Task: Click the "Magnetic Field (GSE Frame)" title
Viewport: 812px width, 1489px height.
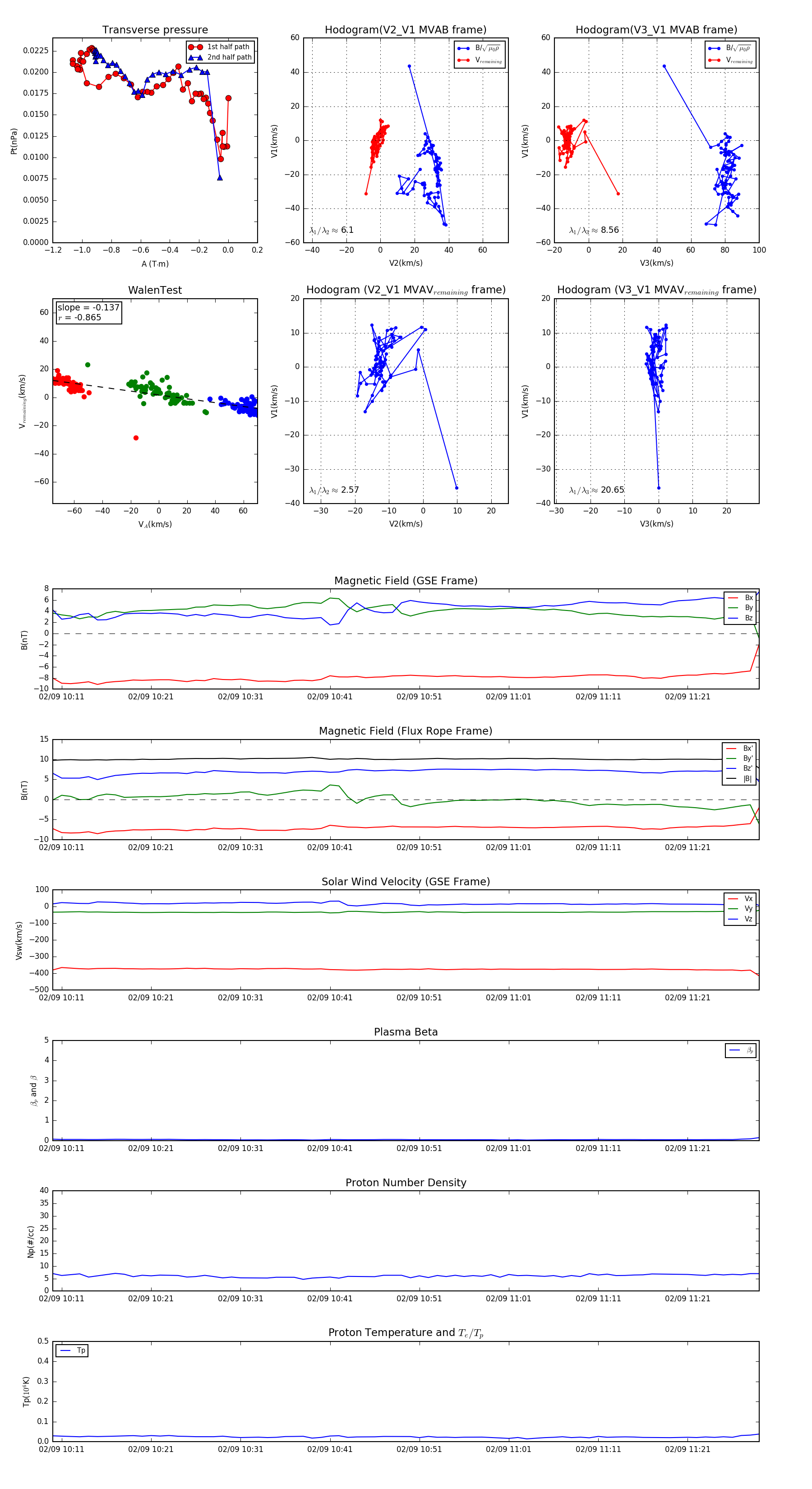Action: [x=406, y=581]
